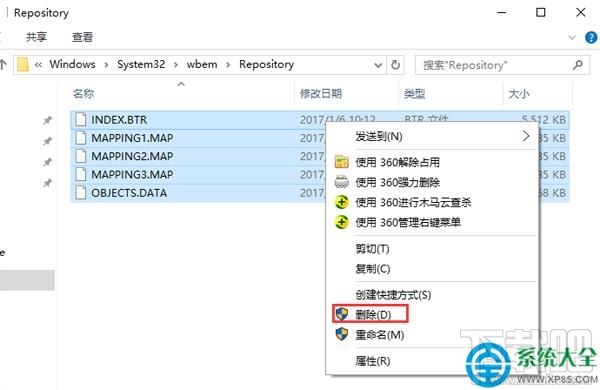Select the INDEX.BTR file
Image resolution: width=600 pixels, height=390 pixels.
[119, 120]
